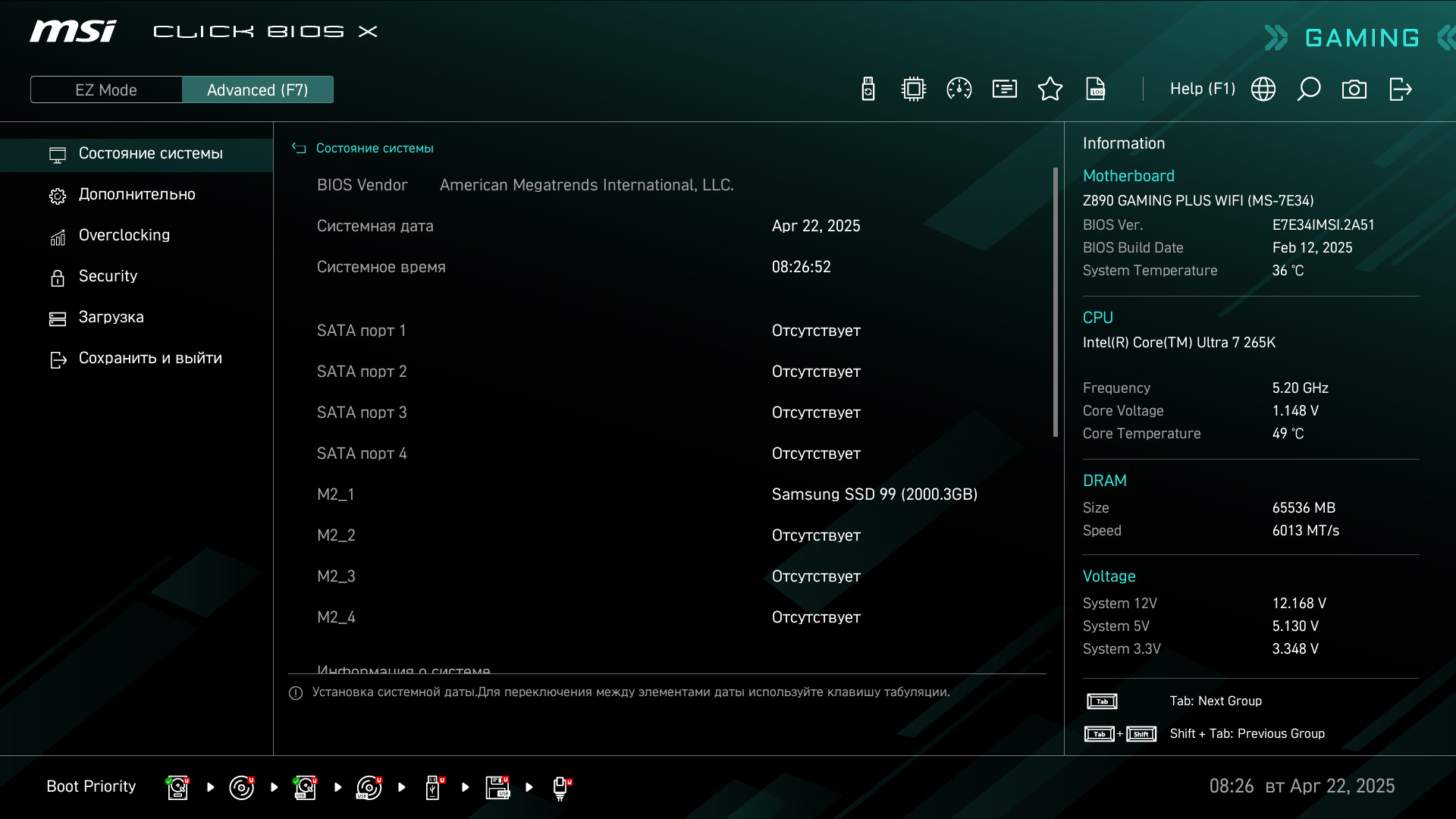Click the drive icon beside Загрузка
The height and width of the screenshot is (819, 1456).
point(58,319)
